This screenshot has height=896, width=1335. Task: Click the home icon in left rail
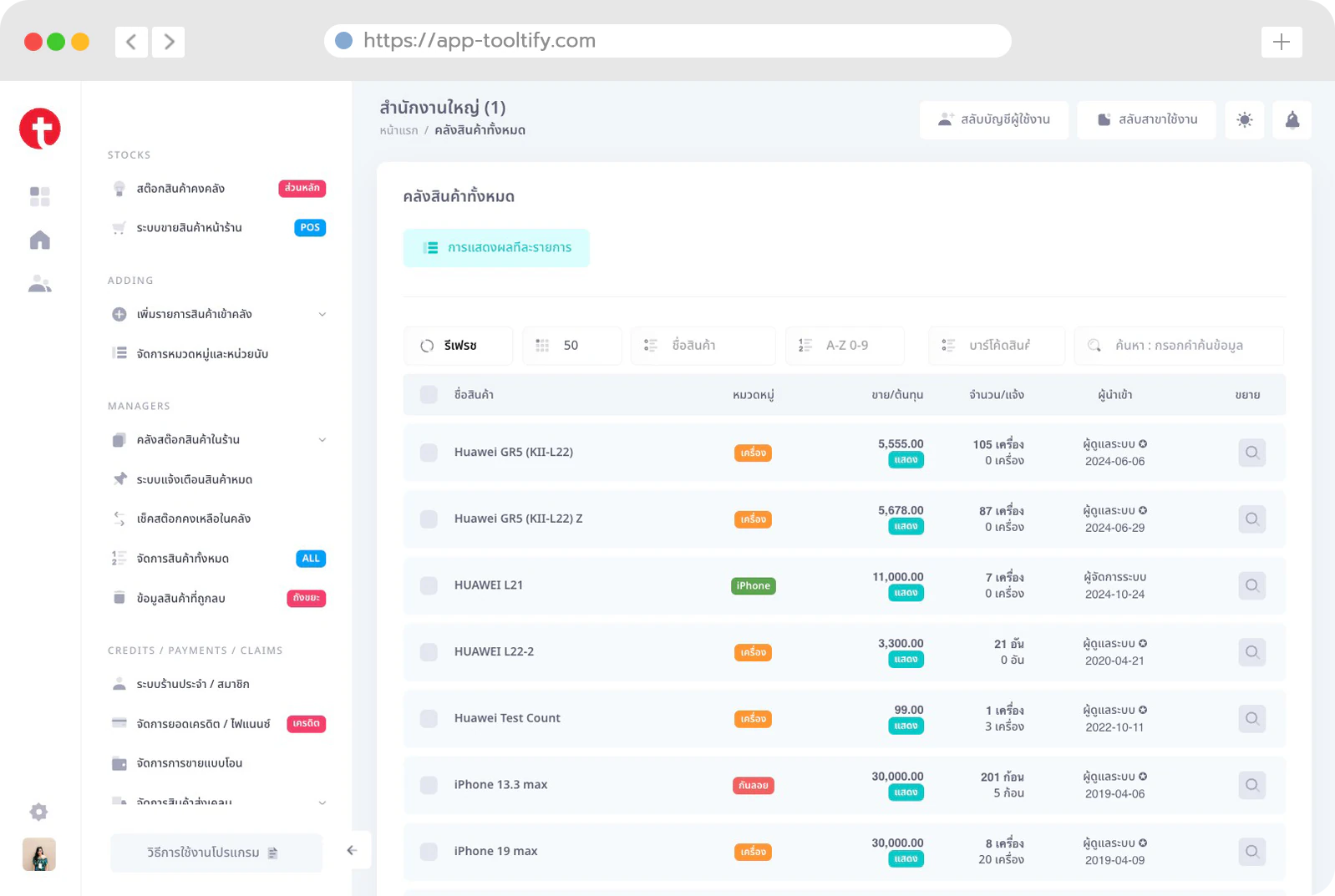click(x=40, y=240)
